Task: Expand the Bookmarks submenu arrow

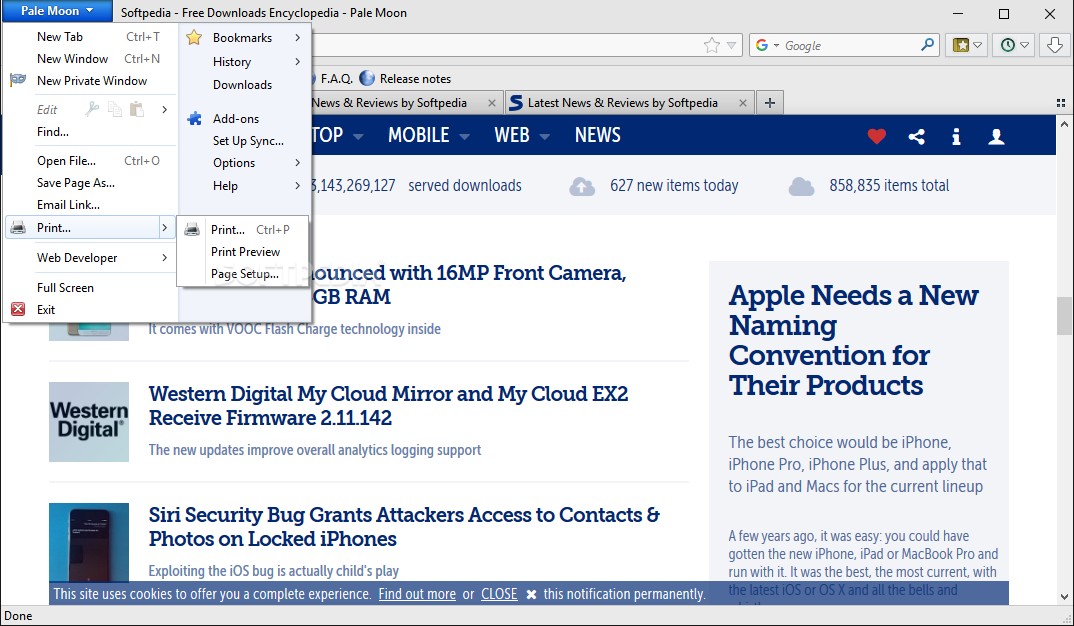Action: (x=298, y=38)
